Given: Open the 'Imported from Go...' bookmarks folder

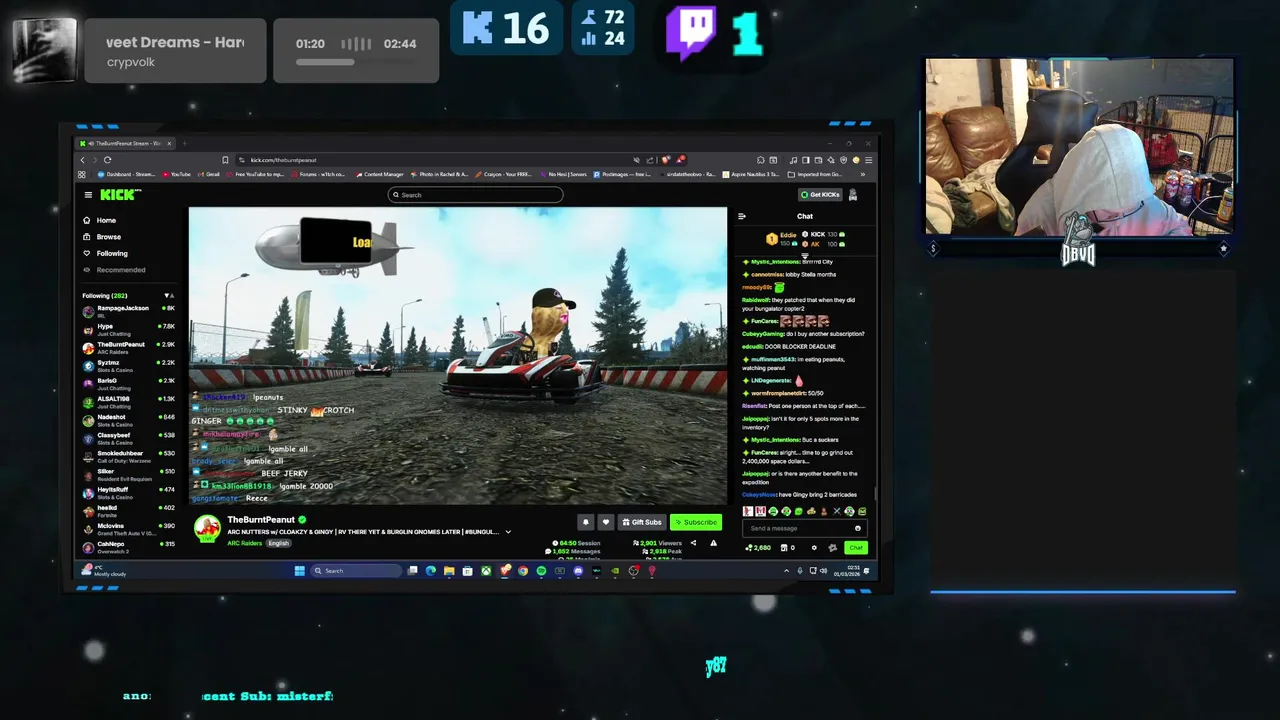Looking at the screenshot, I should [816, 174].
